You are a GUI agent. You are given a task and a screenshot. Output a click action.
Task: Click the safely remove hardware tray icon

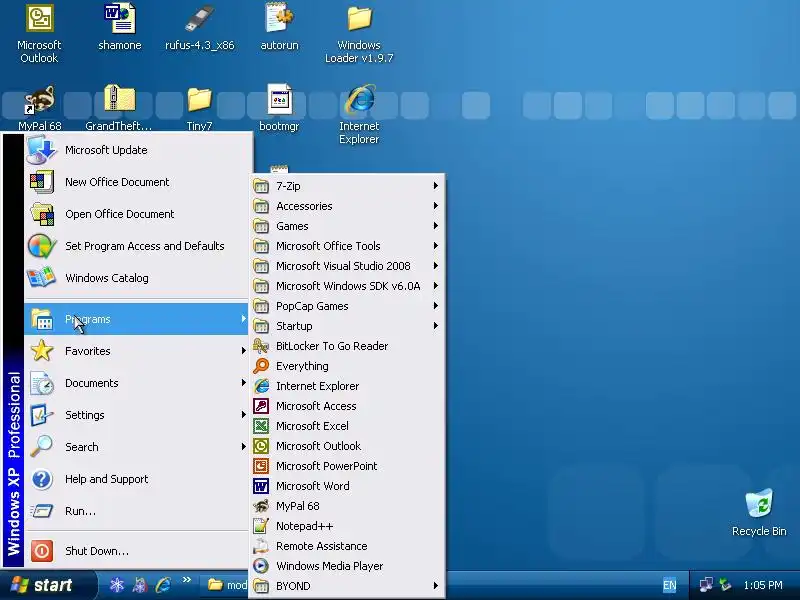725,585
